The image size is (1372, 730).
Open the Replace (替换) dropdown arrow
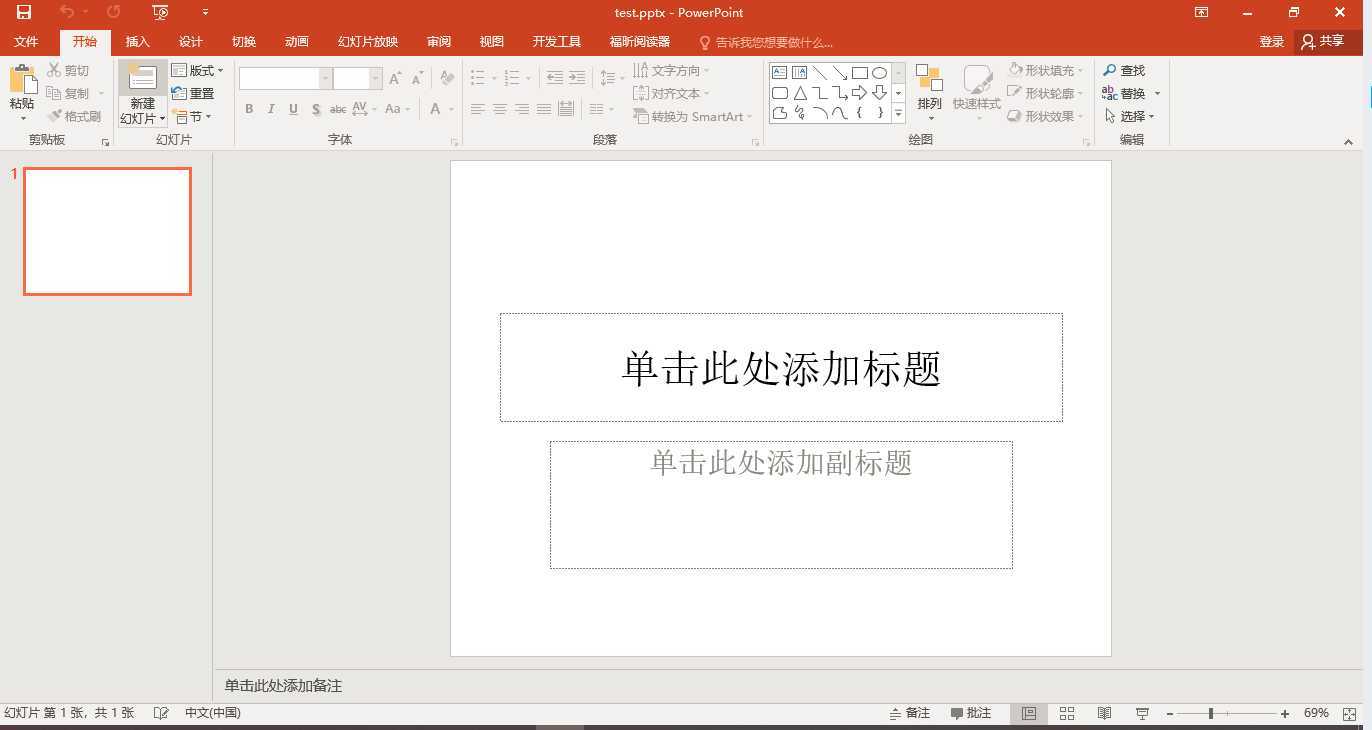[1158, 93]
